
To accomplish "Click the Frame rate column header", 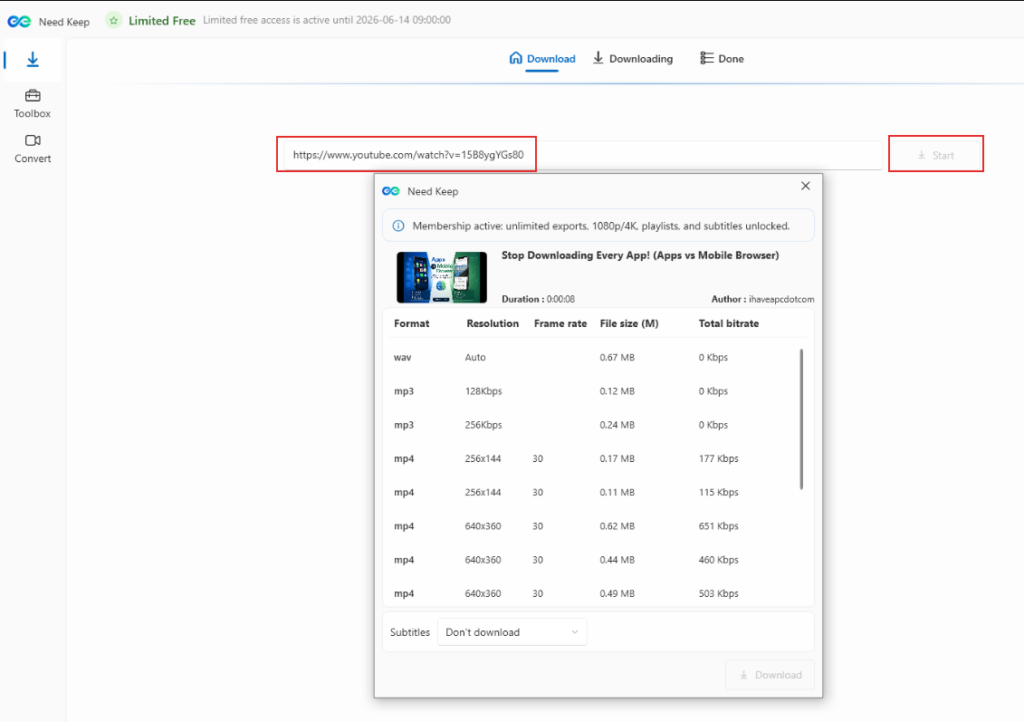I will click(x=560, y=324).
